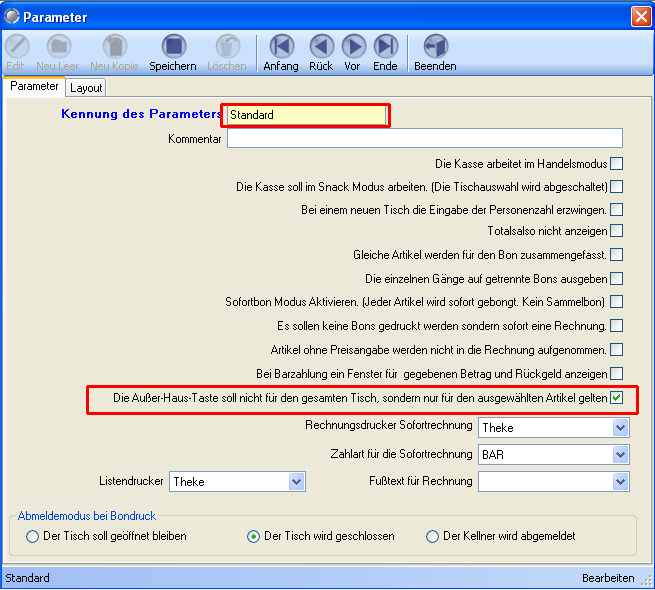Click the Kennung des Parameters field
The width and height of the screenshot is (655, 590).
[x=307, y=115]
